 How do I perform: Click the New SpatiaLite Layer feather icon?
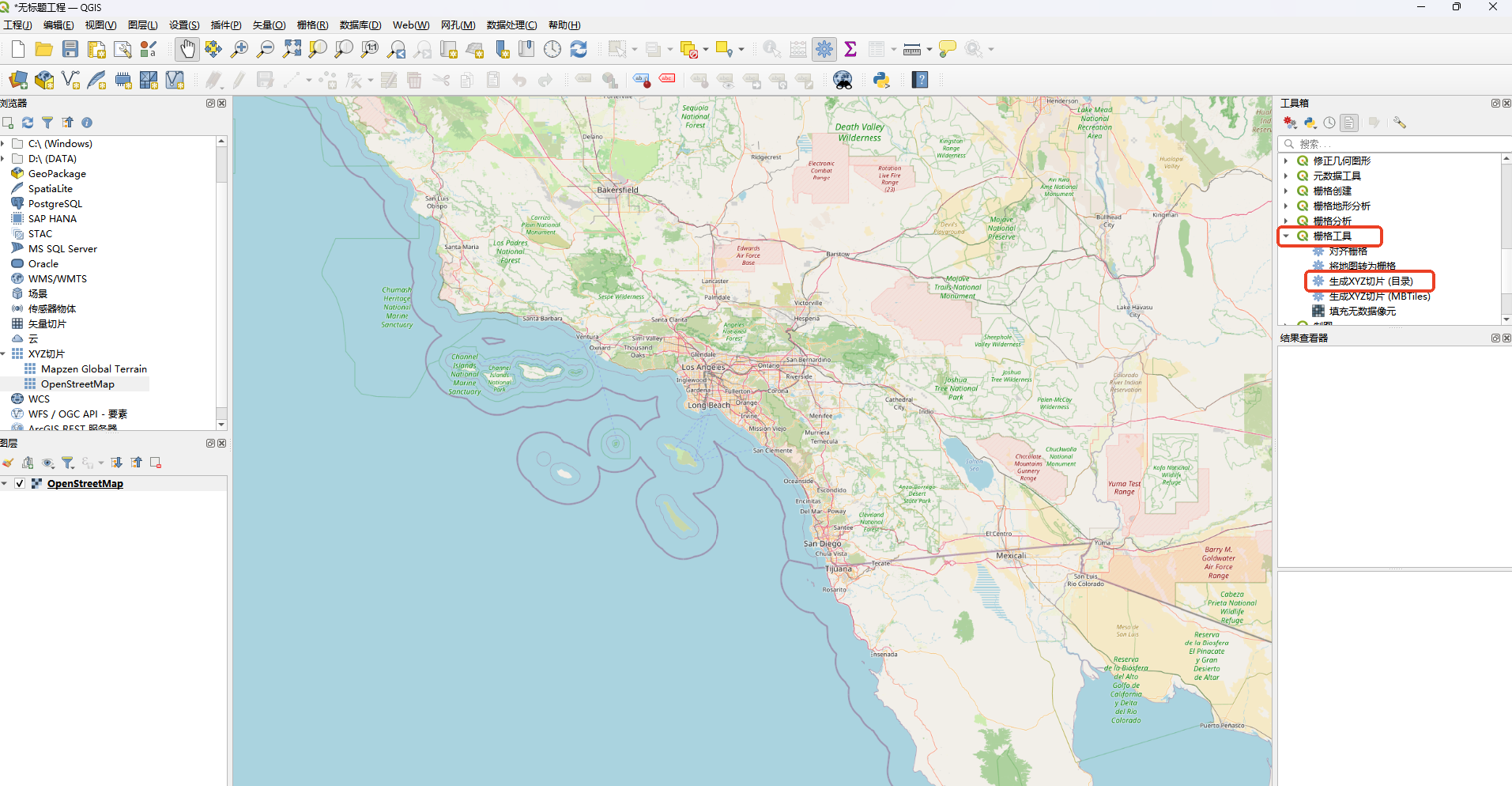[x=96, y=80]
